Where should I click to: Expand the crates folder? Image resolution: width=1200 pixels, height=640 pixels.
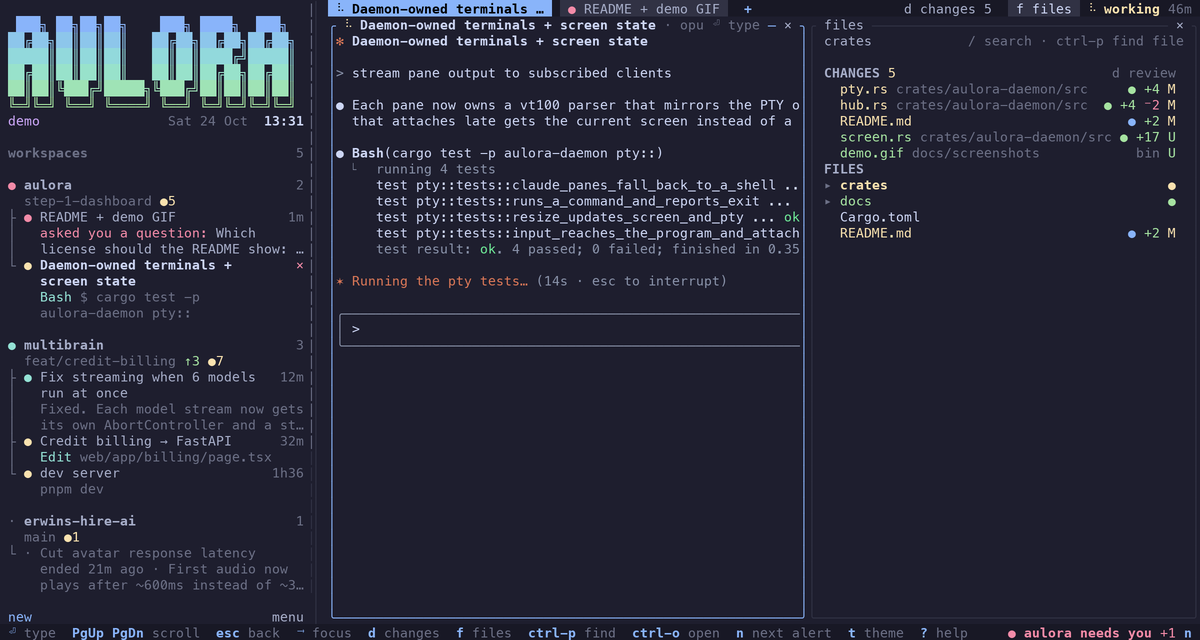(x=828, y=185)
